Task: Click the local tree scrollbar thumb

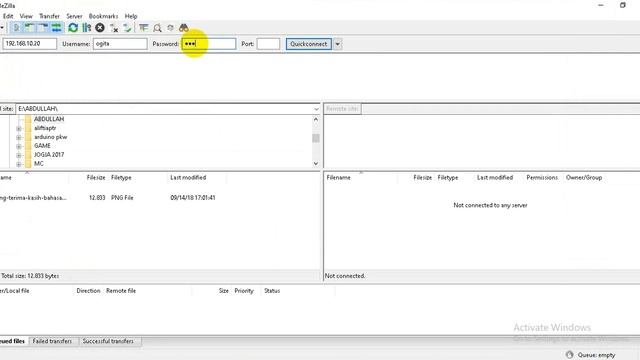Action: coord(316,138)
